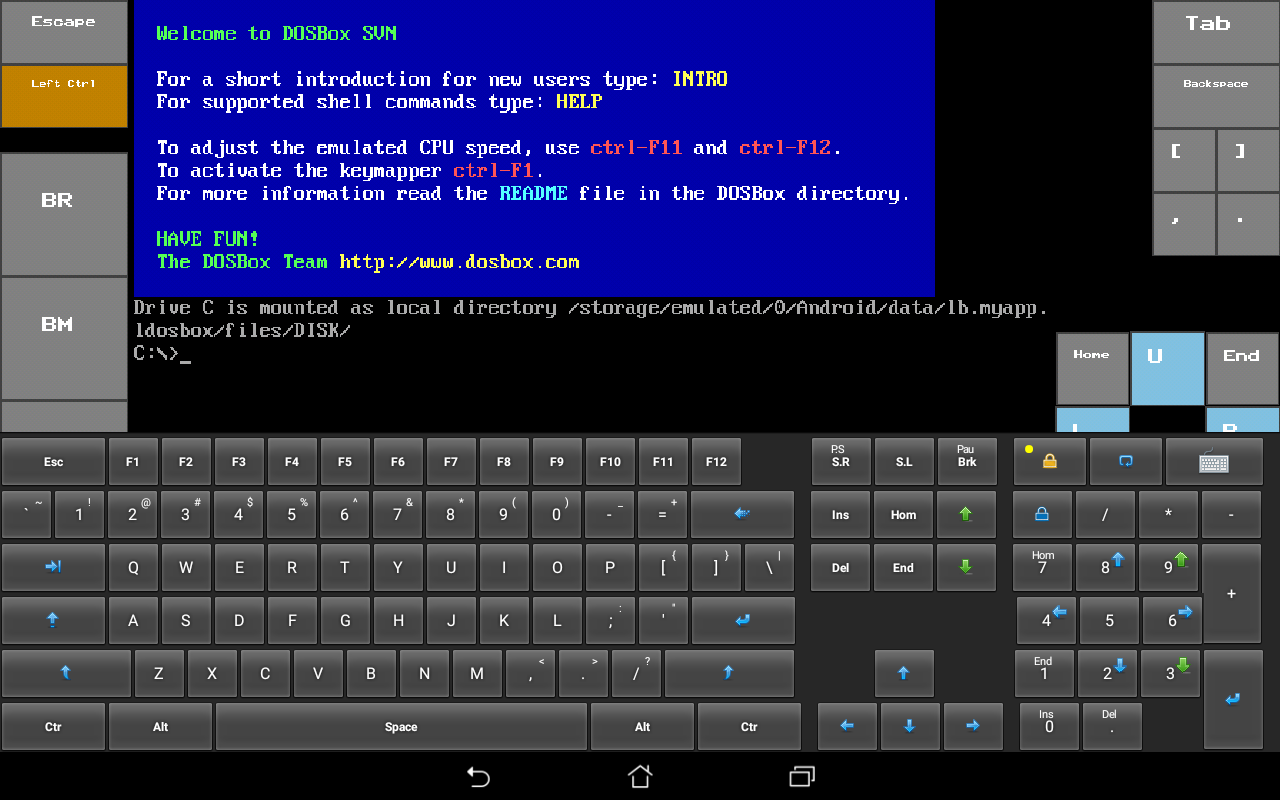Toggle Caps Lock key beside A

click(x=53, y=620)
